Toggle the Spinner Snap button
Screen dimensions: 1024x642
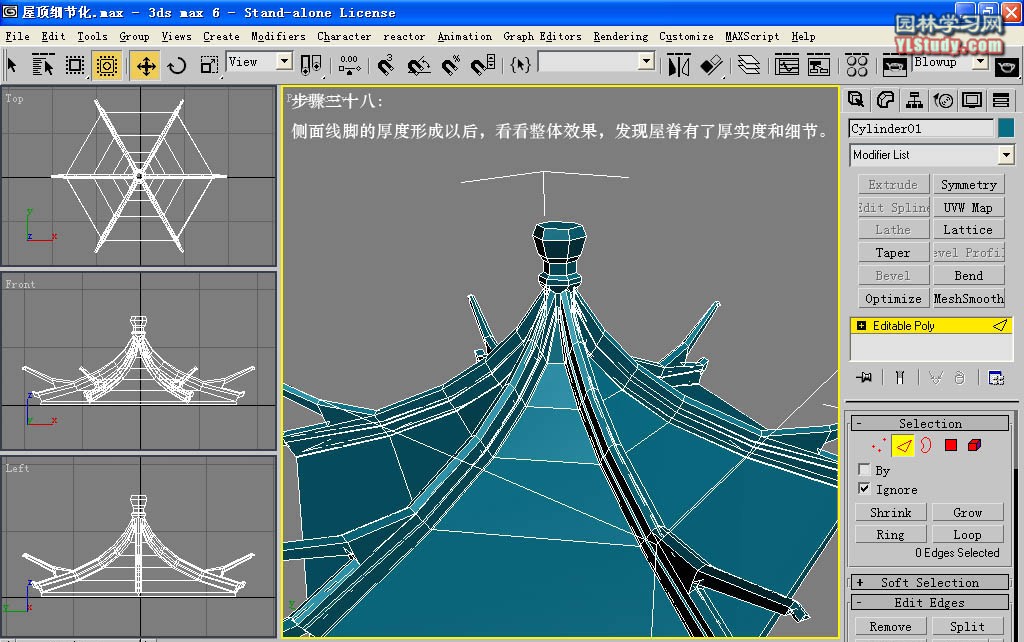point(483,65)
